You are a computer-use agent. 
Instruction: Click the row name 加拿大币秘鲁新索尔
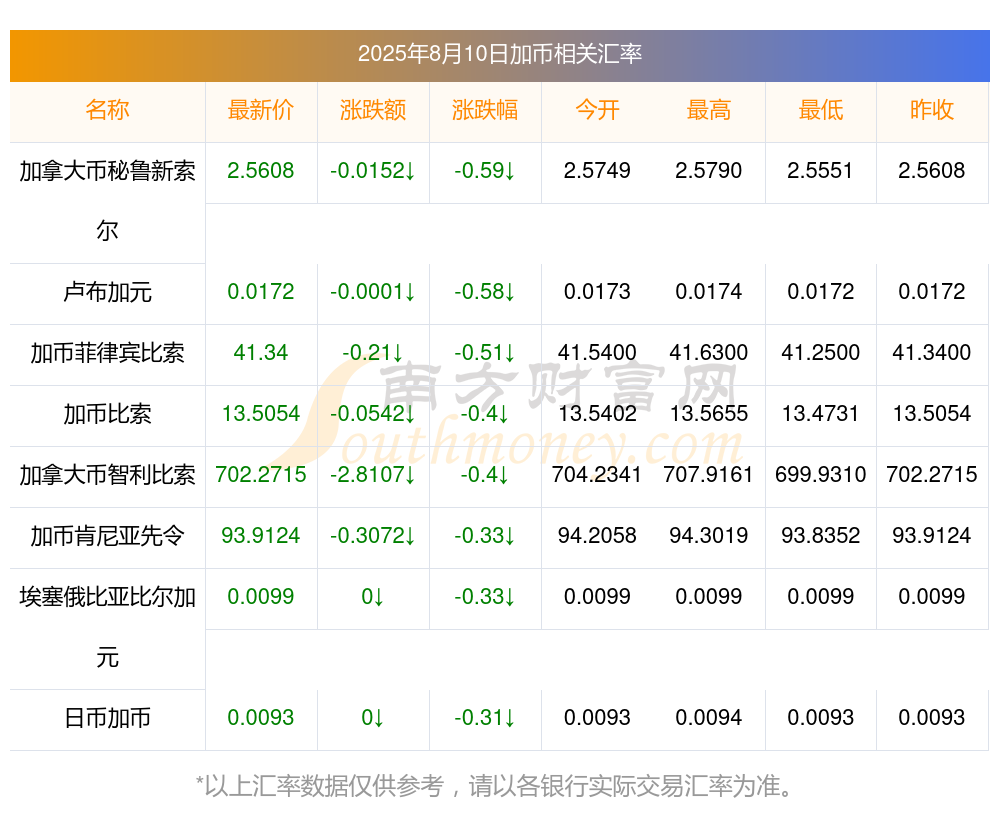pos(107,201)
